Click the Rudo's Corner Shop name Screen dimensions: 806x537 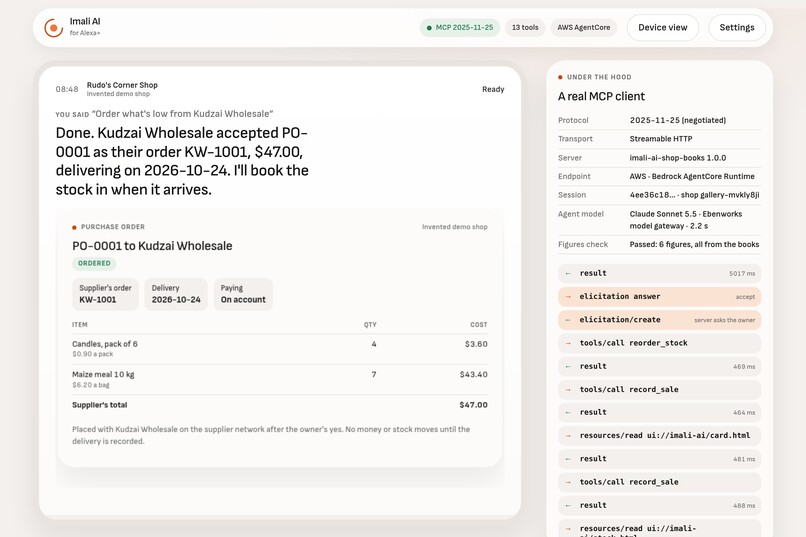(122, 85)
